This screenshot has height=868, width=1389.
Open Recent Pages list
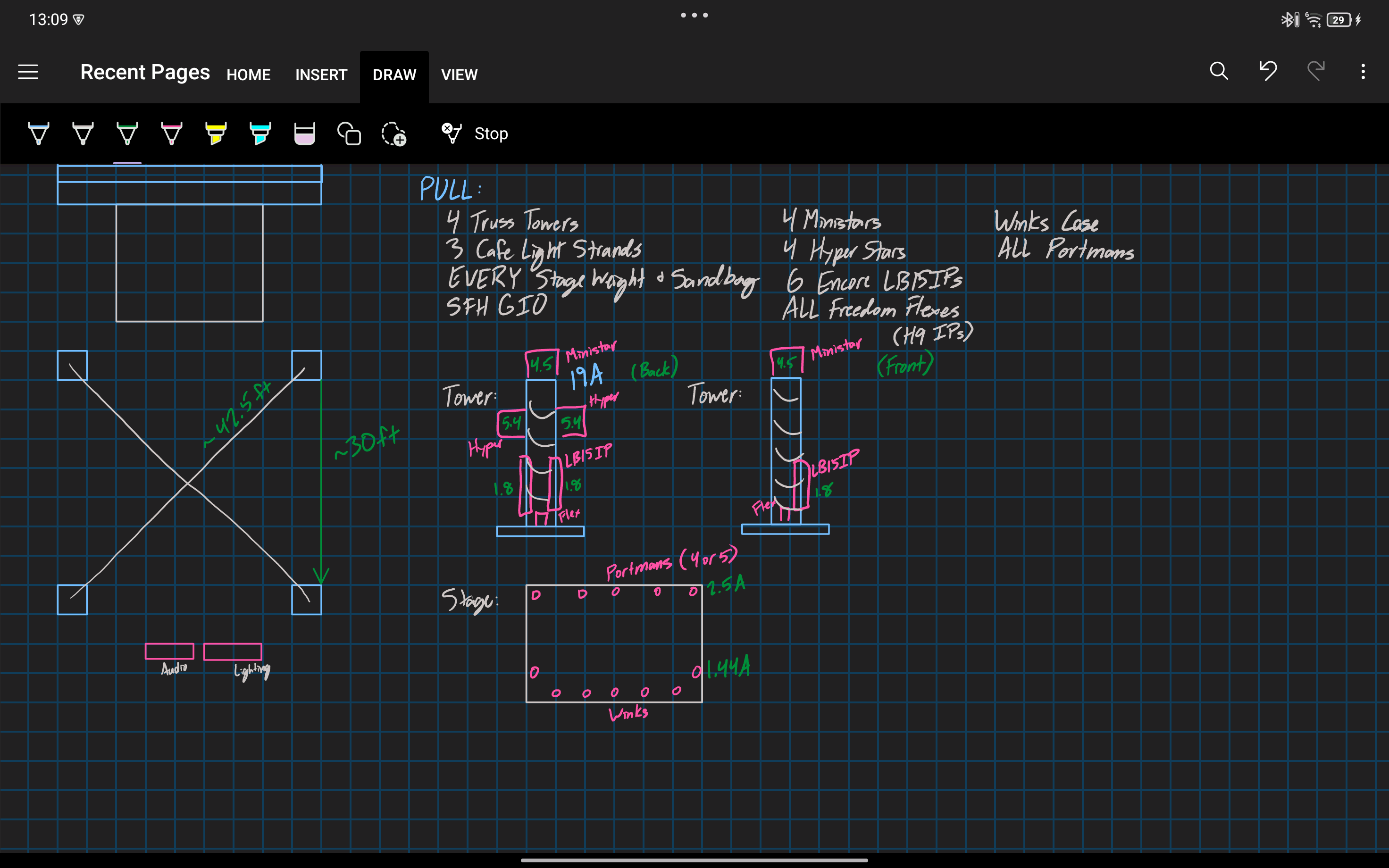click(x=145, y=72)
